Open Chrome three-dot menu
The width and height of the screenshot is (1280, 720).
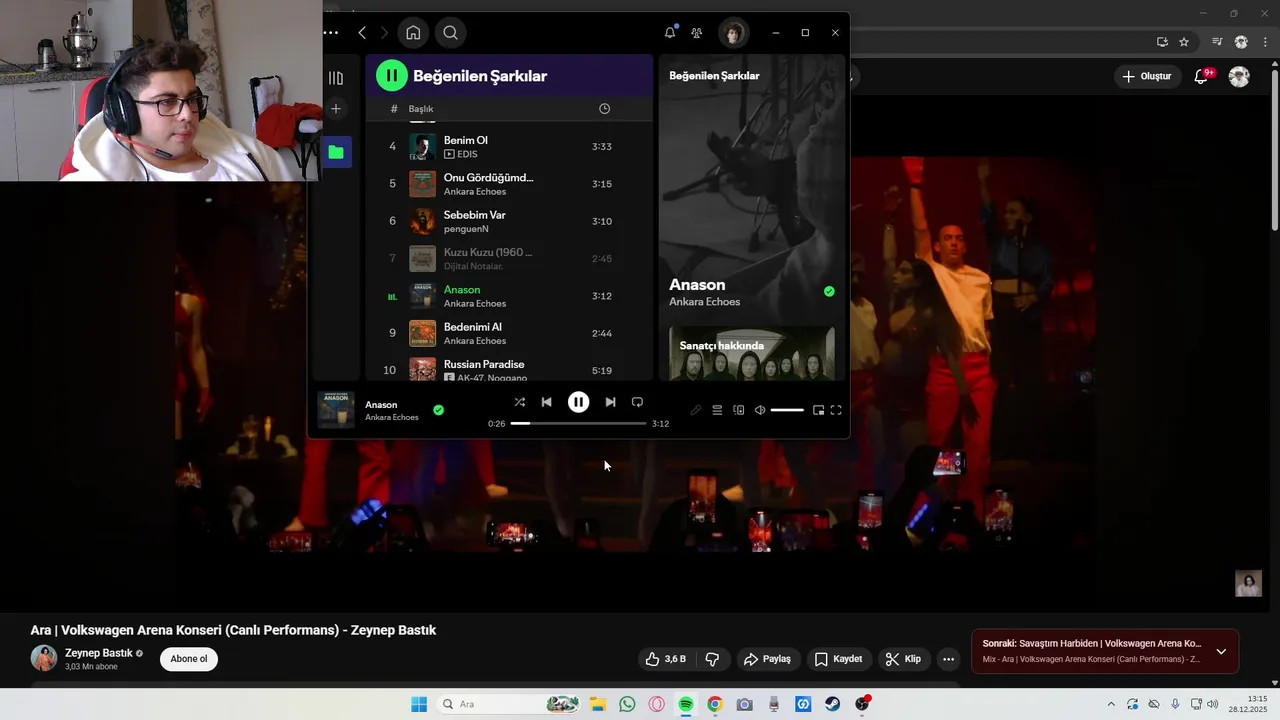1267,42
